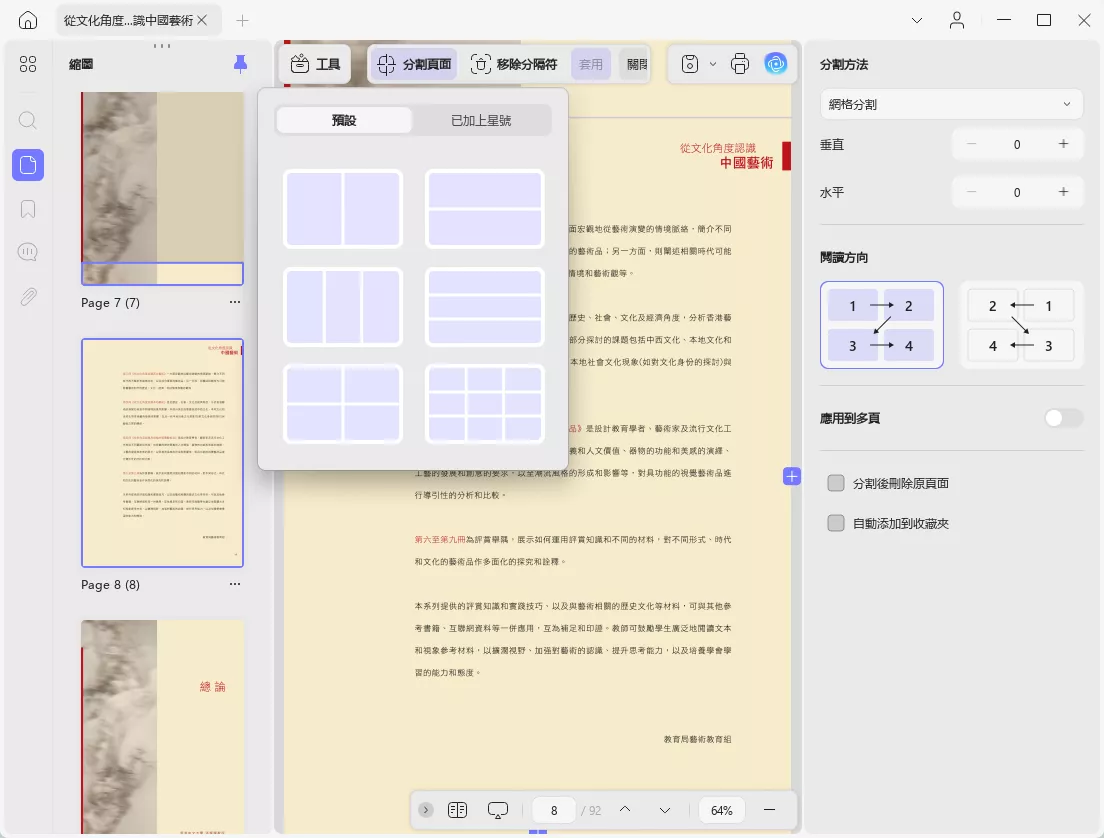Open a new tab with plus
Screen dimensions: 1104x838
pyautogui.click(x=242, y=20)
